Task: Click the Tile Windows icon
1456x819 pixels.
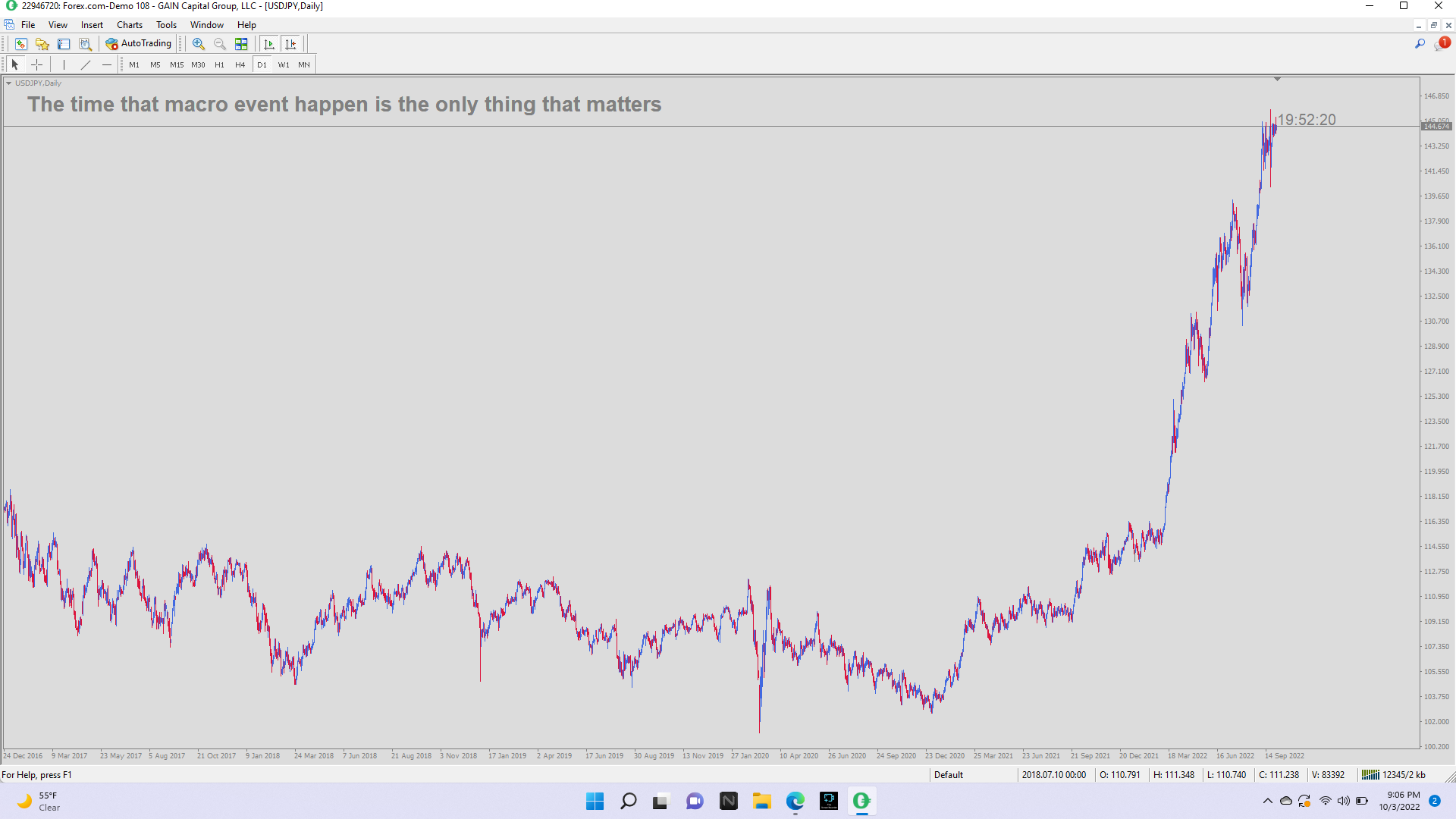Action: point(241,44)
